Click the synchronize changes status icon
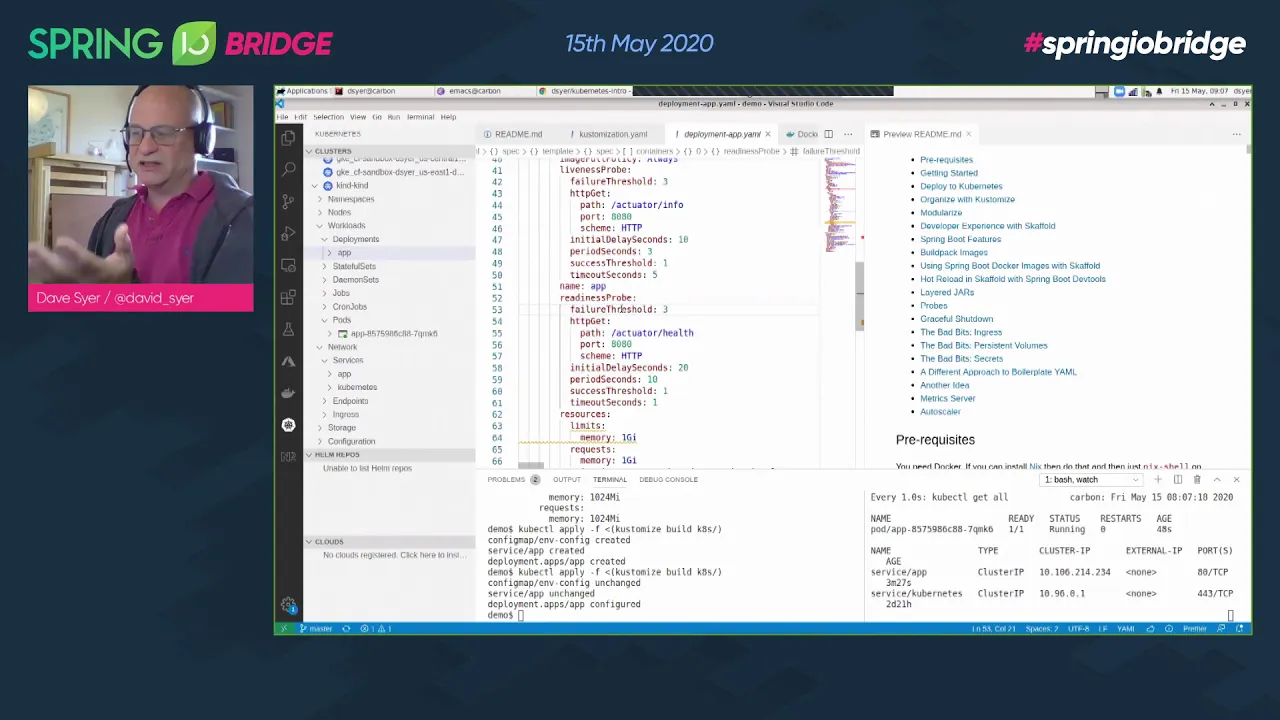 [x=346, y=629]
